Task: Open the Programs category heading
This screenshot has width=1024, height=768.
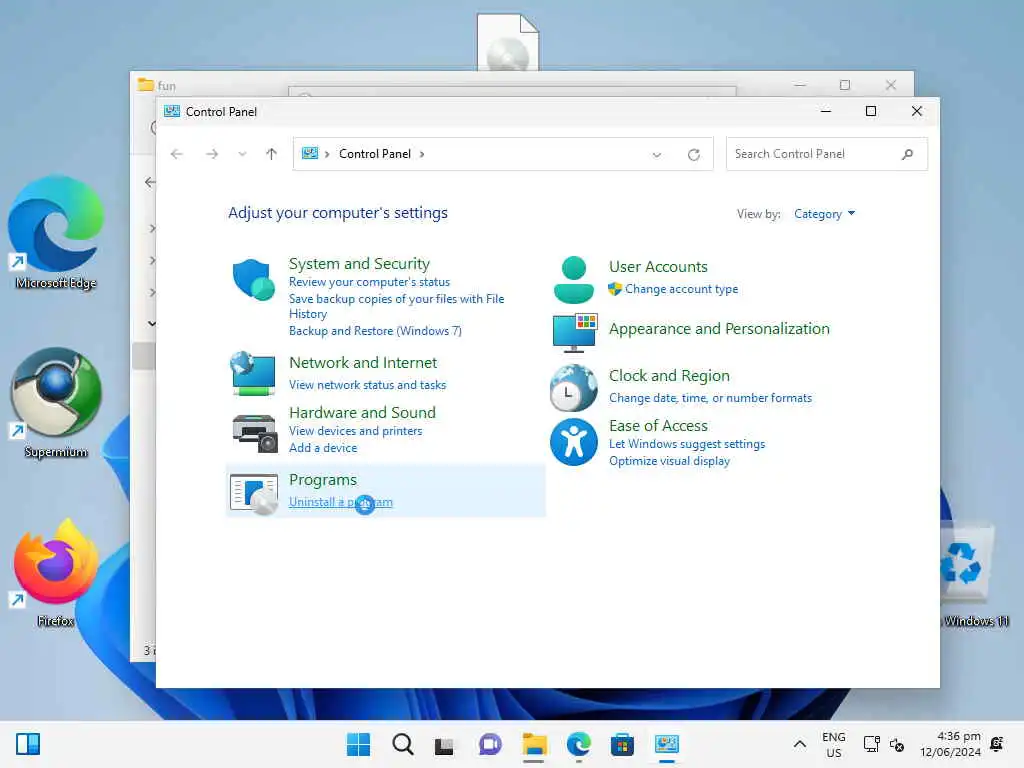Action: click(323, 479)
